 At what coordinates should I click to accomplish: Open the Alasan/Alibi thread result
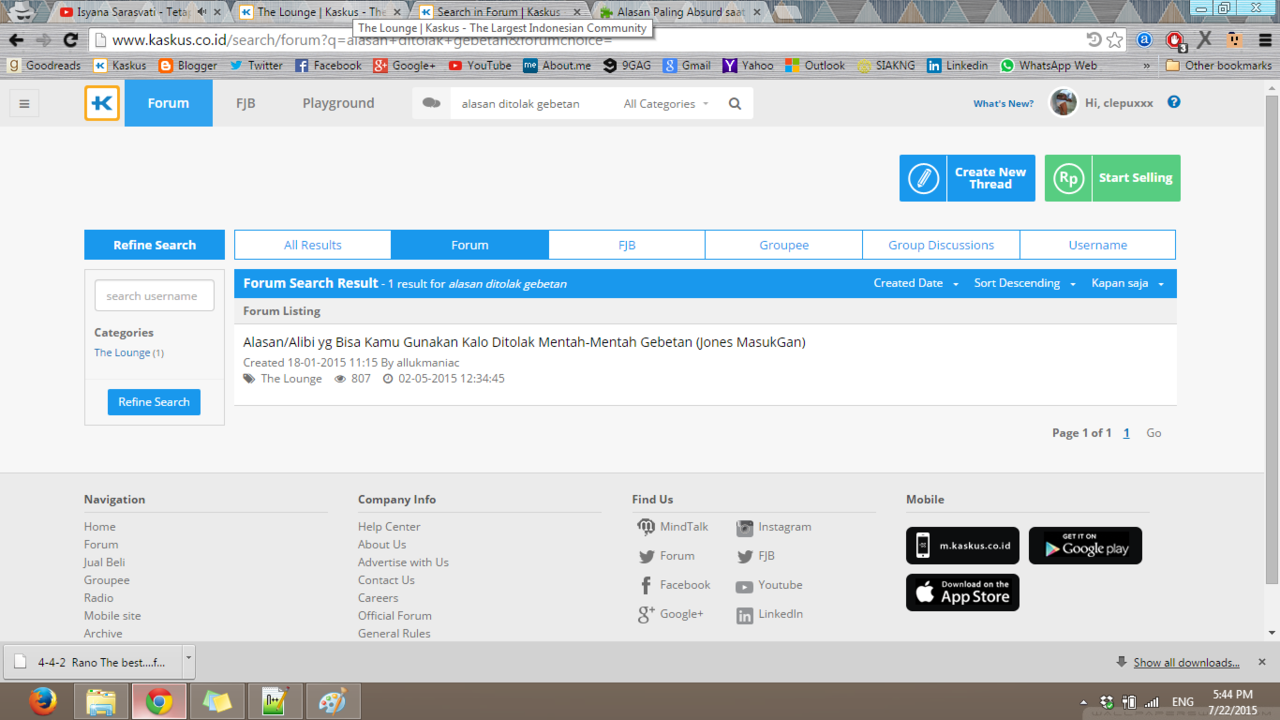pos(524,342)
